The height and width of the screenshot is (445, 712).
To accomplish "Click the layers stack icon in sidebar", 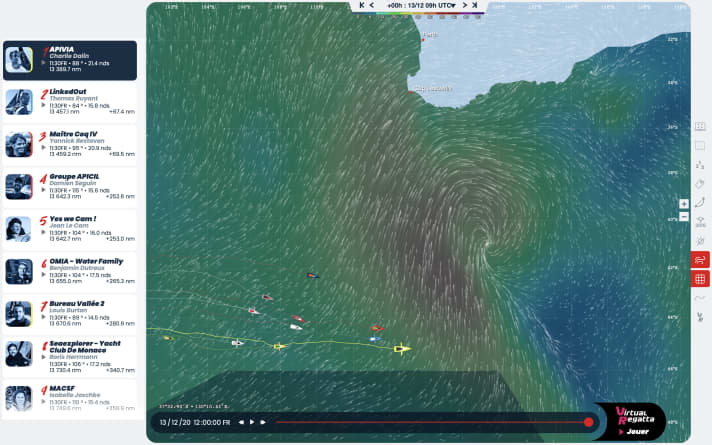I will point(700,222).
